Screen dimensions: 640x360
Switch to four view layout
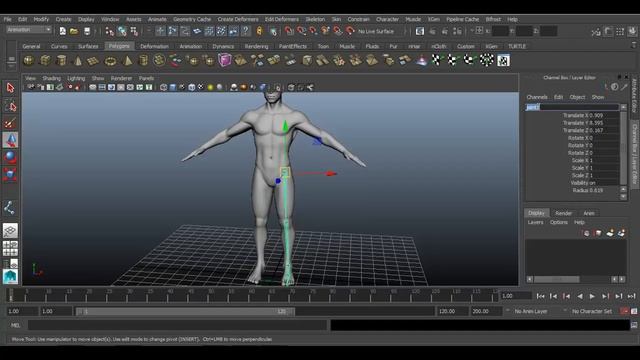tap(10, 248)
